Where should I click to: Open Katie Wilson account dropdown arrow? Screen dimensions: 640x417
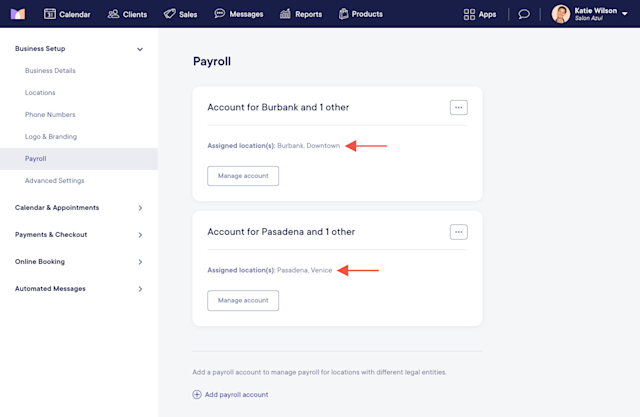pyautogui.click(x=624, y=14)
